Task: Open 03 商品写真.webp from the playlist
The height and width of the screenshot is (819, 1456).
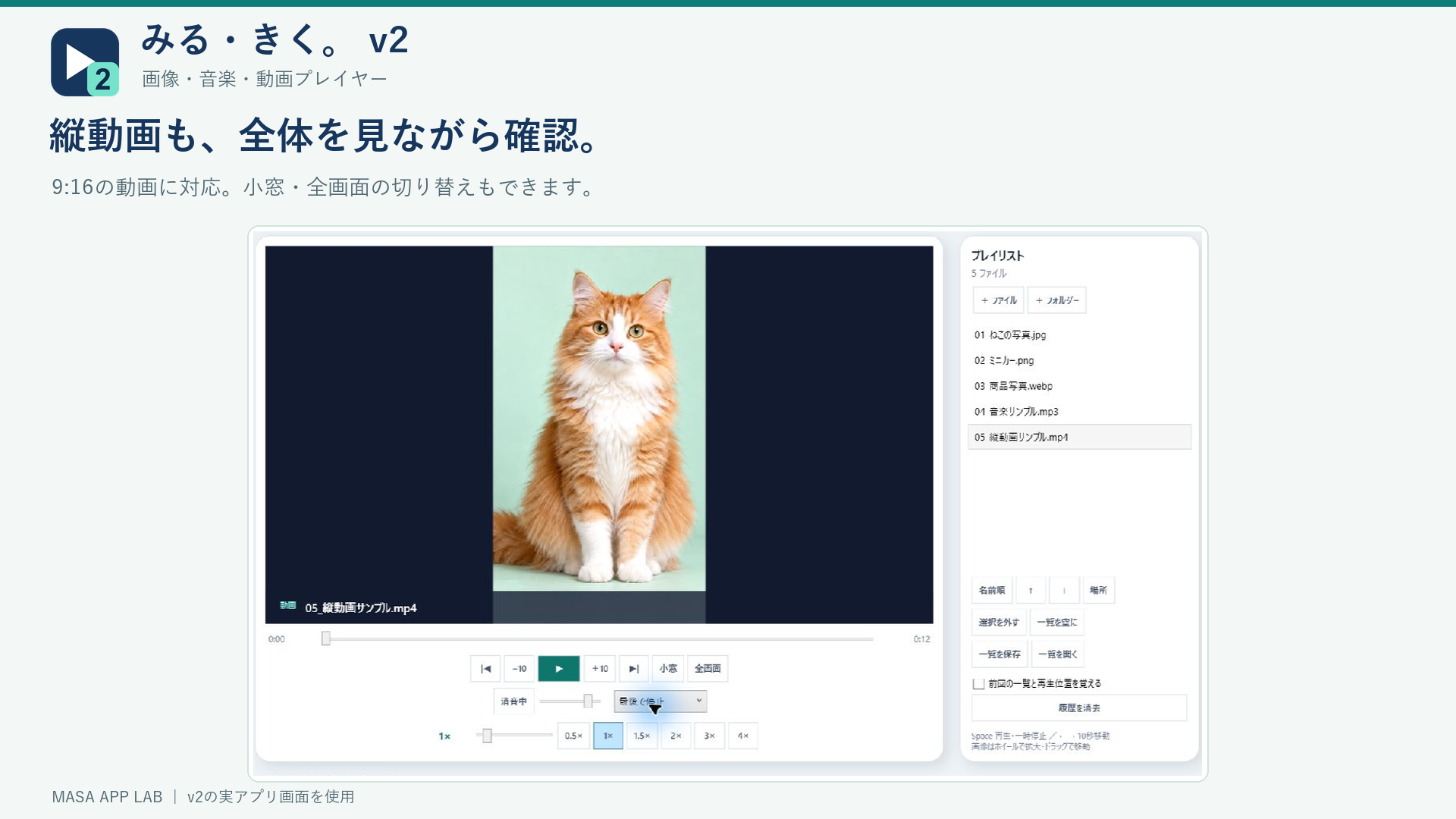Action: 1080,386
